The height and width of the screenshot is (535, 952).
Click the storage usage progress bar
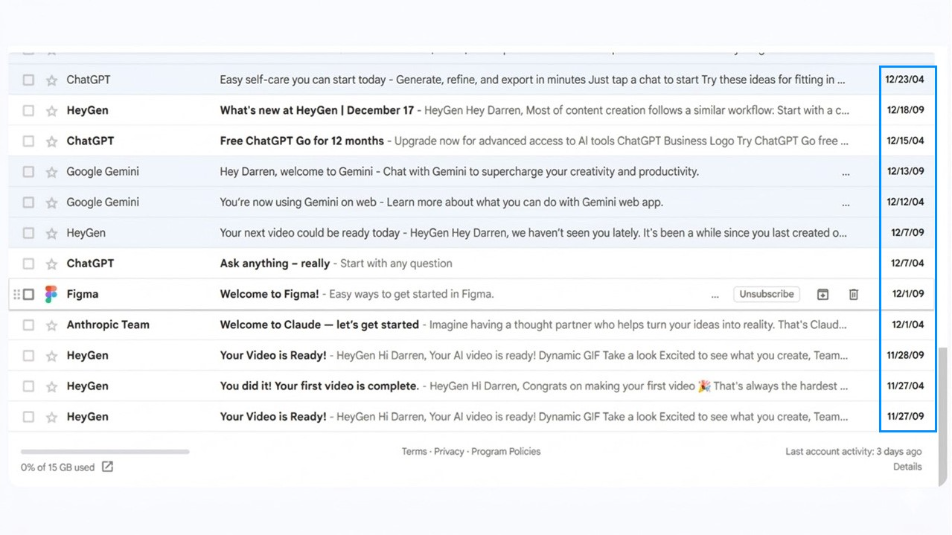(x=105, y=452)
